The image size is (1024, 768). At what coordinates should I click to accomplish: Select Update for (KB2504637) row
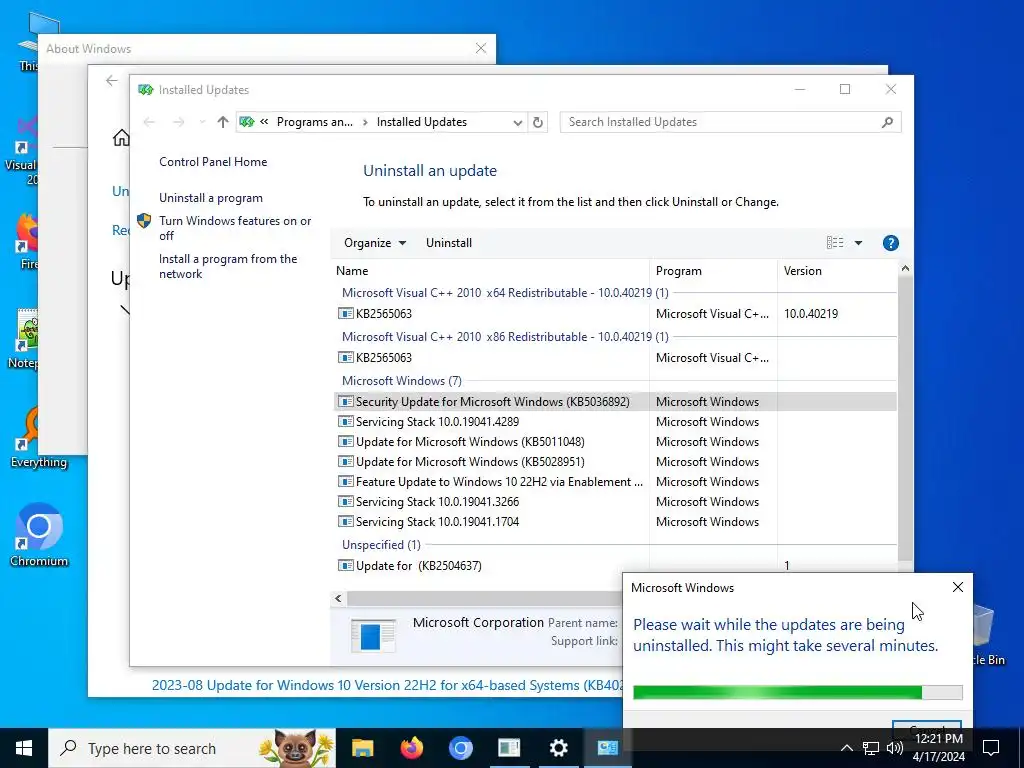click(615, 566)
